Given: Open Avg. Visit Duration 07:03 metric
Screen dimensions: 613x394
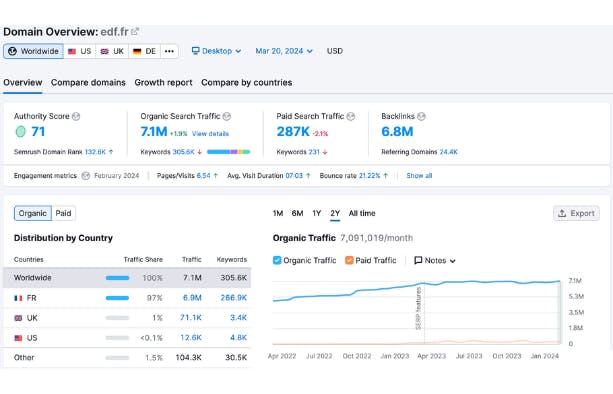Looking at the screenshot, I should coord(294,176).
